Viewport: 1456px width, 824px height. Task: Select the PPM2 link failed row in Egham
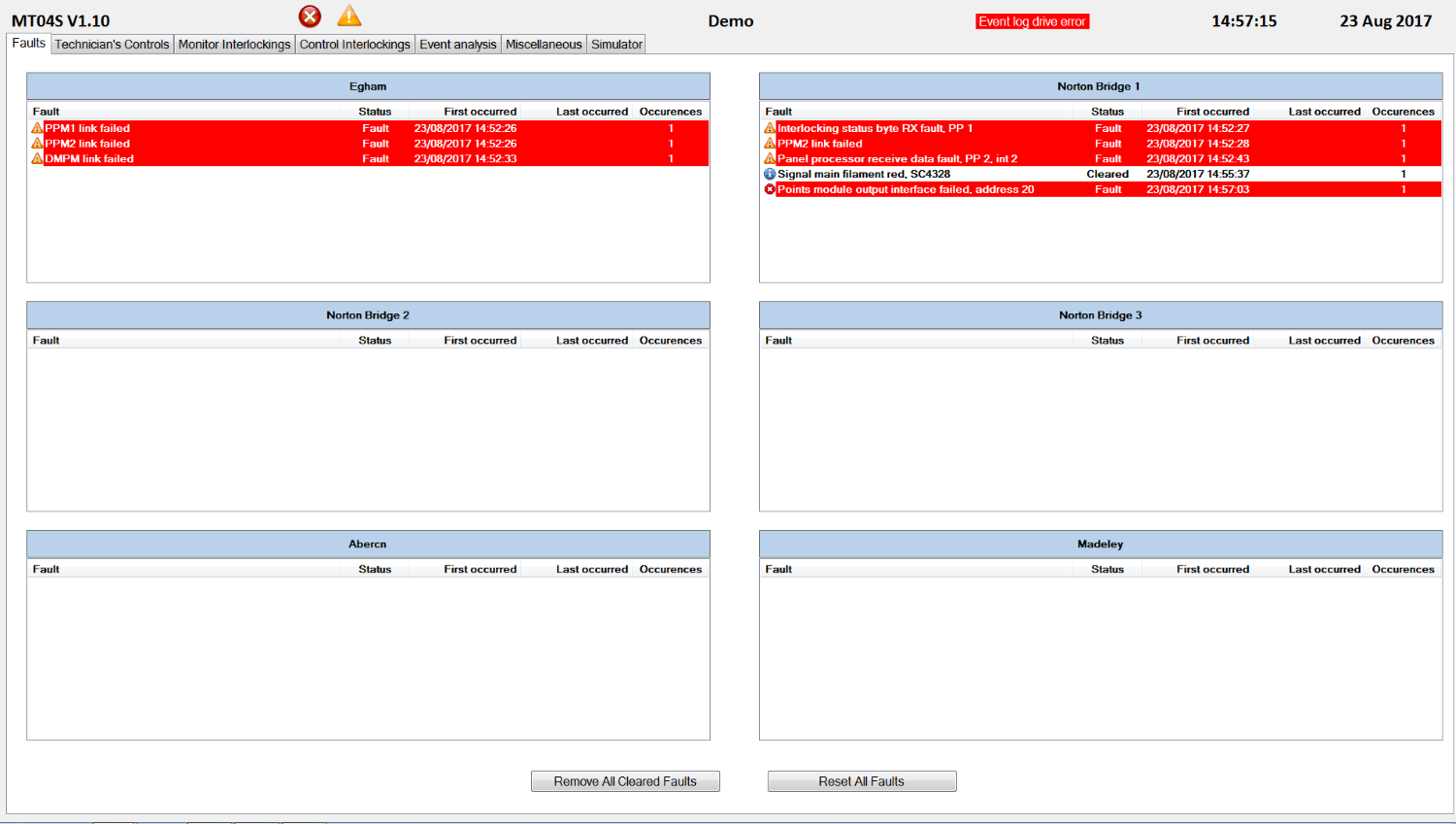pos(369,144)
